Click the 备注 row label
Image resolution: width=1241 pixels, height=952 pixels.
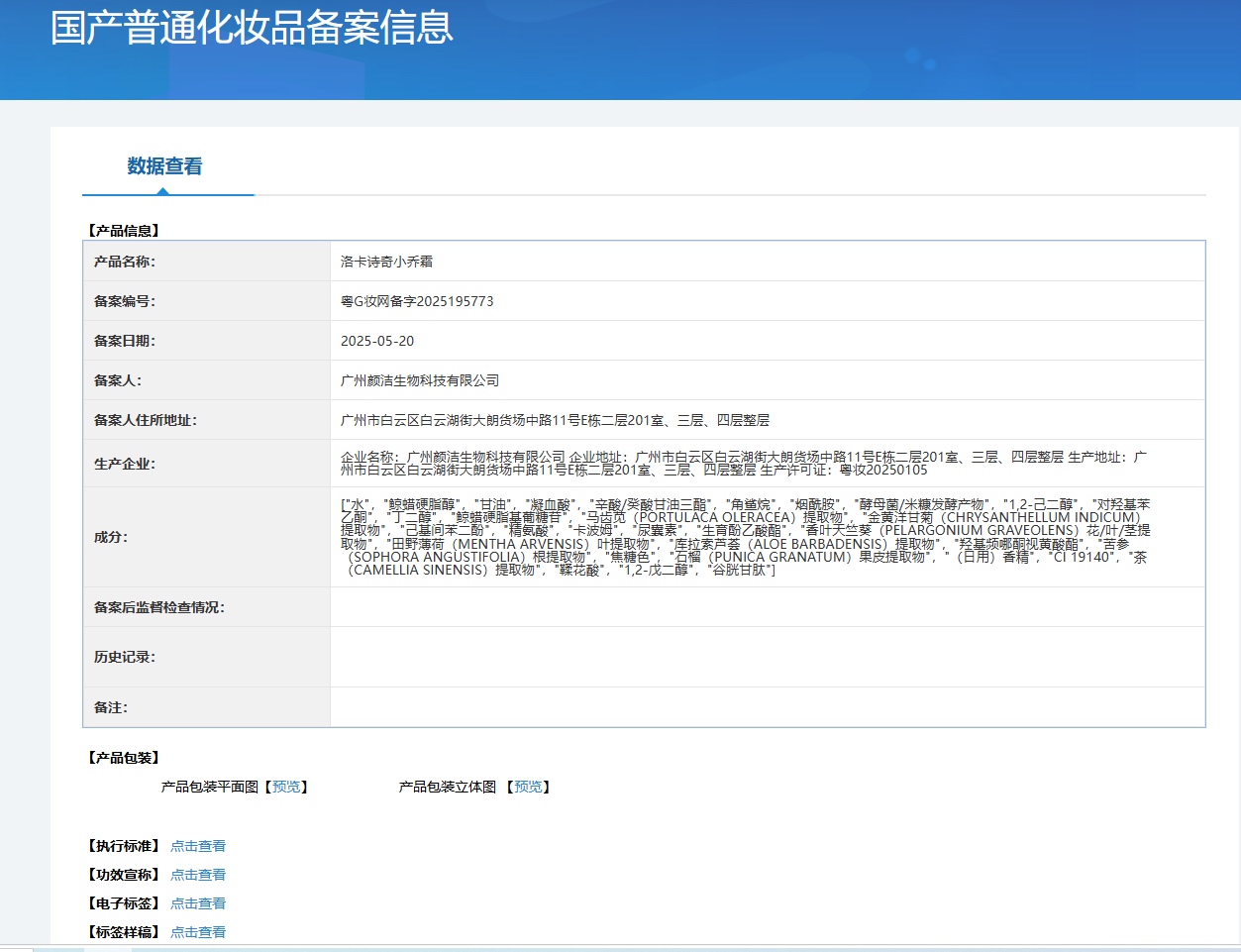click(111, 707)
